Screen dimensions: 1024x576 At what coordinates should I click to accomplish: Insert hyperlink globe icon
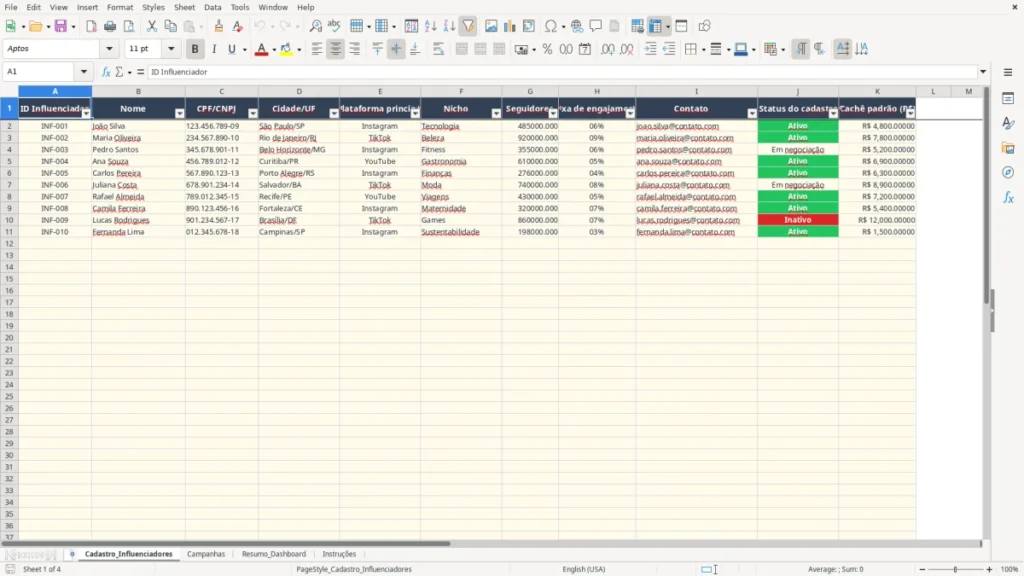(x=577, y=26)
